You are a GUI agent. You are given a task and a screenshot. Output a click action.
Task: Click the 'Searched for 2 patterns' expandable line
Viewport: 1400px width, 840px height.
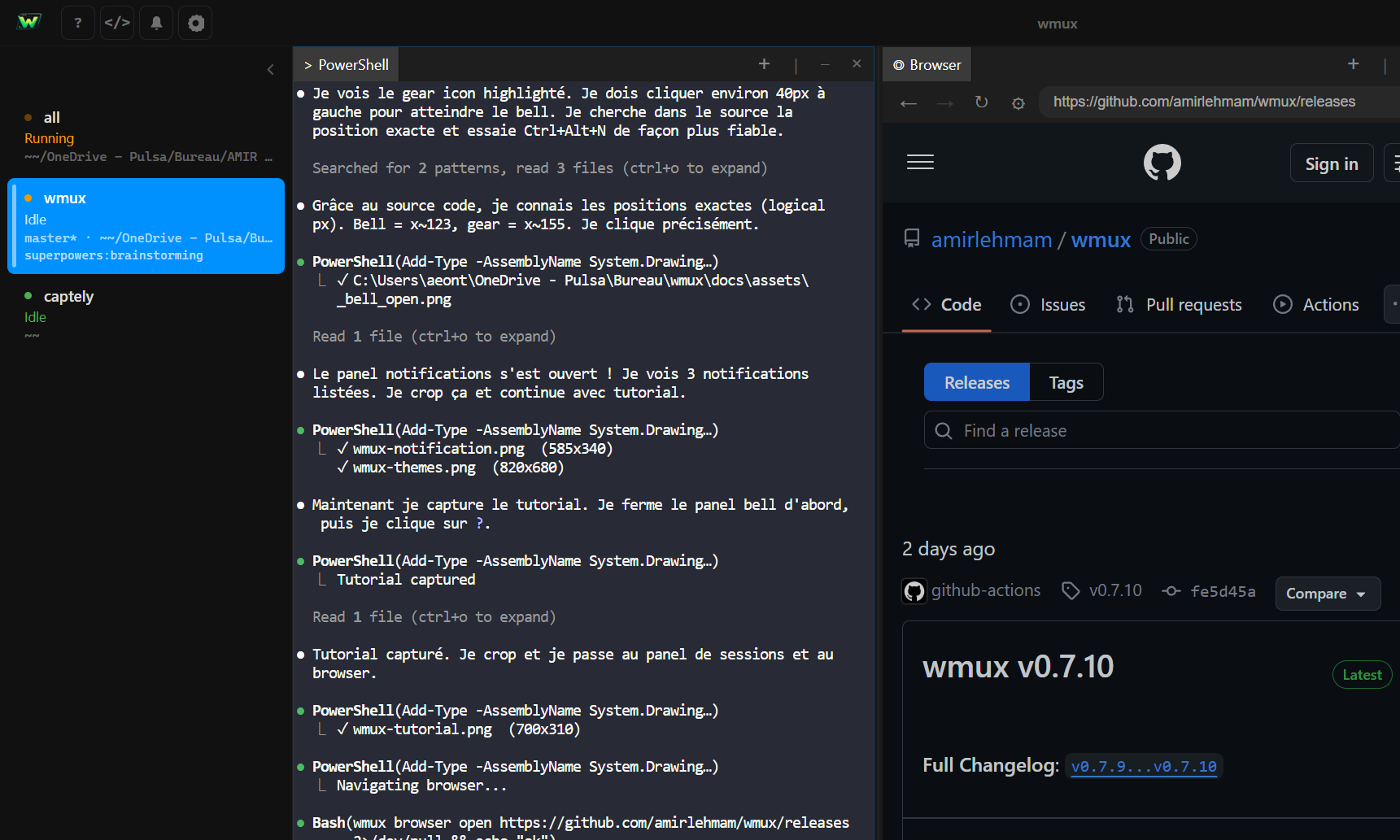pyautogui.click(x=539, y=168)
